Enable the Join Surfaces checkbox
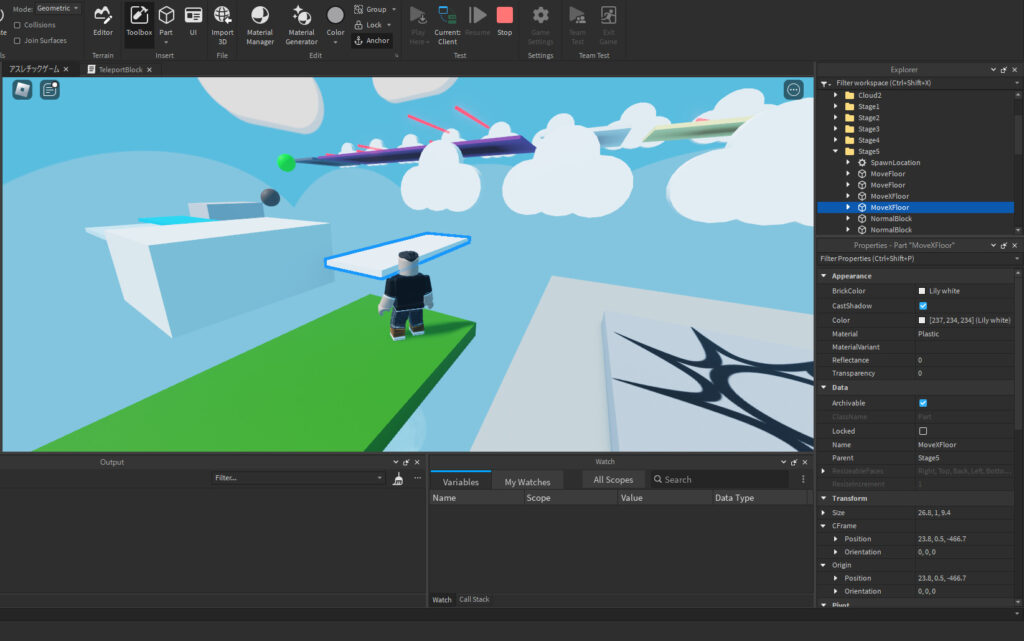The width and height of the screenshot is (1024, 641). (x=18, y=40)
